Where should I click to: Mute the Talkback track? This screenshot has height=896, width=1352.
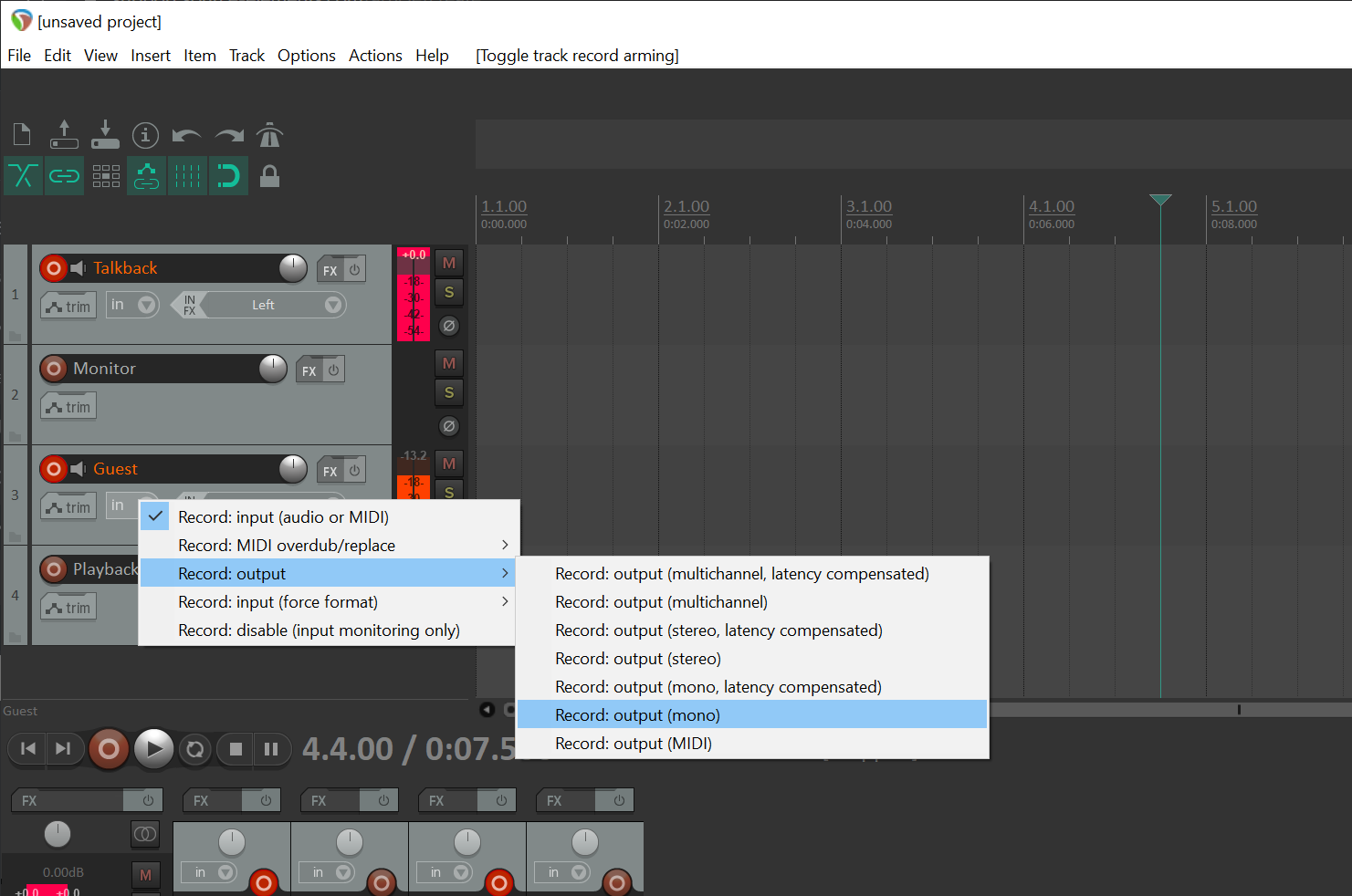448,264
